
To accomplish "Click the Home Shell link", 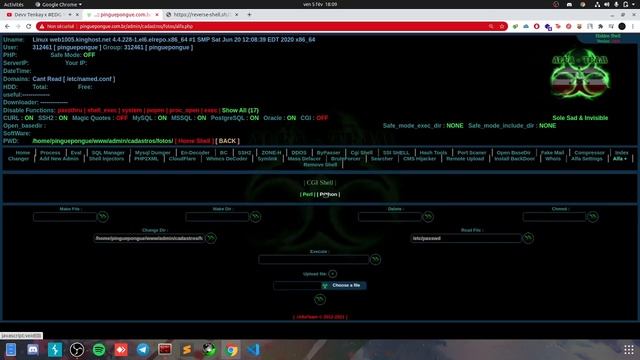I will click(194, 141).
